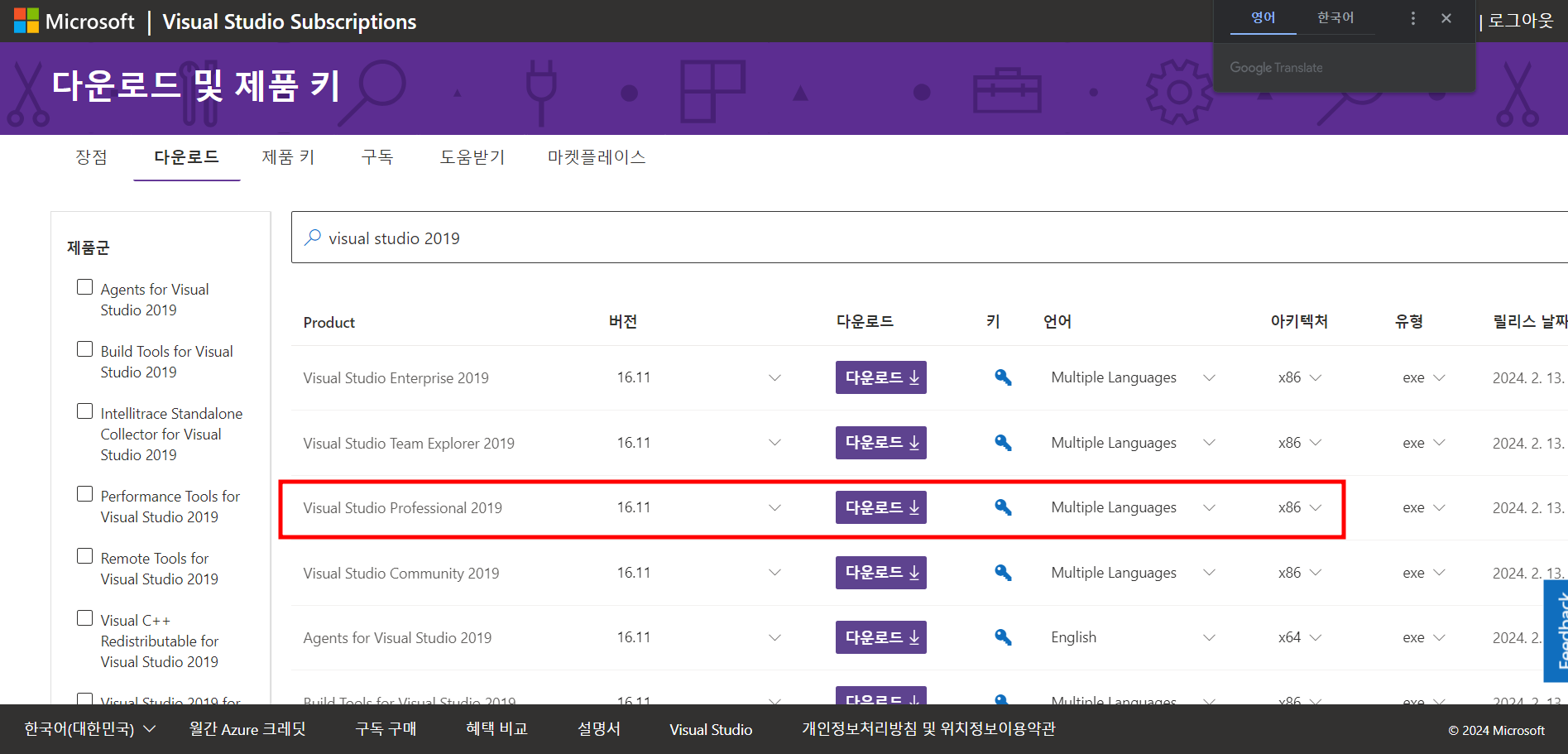Open product key for Agents for Visual Studio 2019
The width and height of the screenshot is (1568, 754).
coord(1003,637)
